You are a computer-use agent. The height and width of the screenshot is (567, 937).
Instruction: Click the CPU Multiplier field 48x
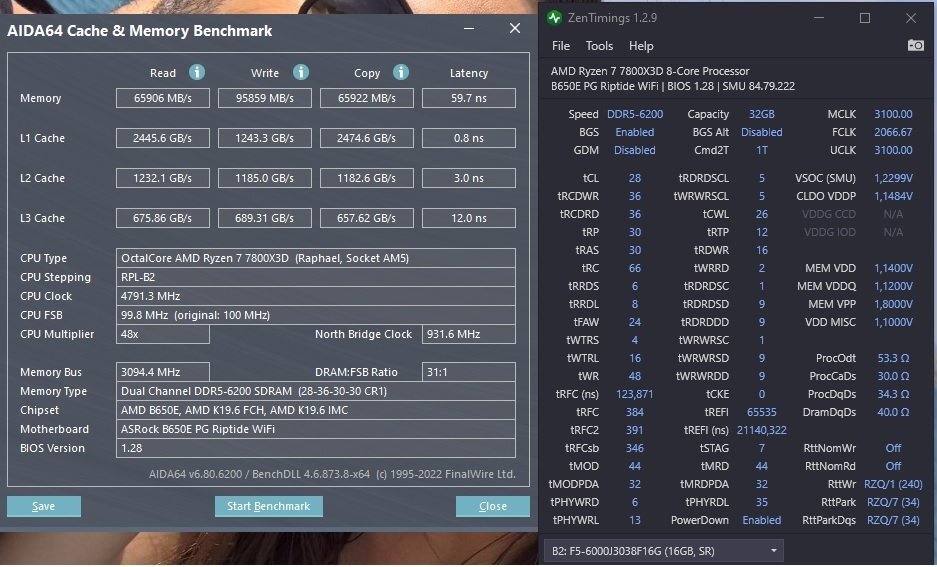coord(163,334)
